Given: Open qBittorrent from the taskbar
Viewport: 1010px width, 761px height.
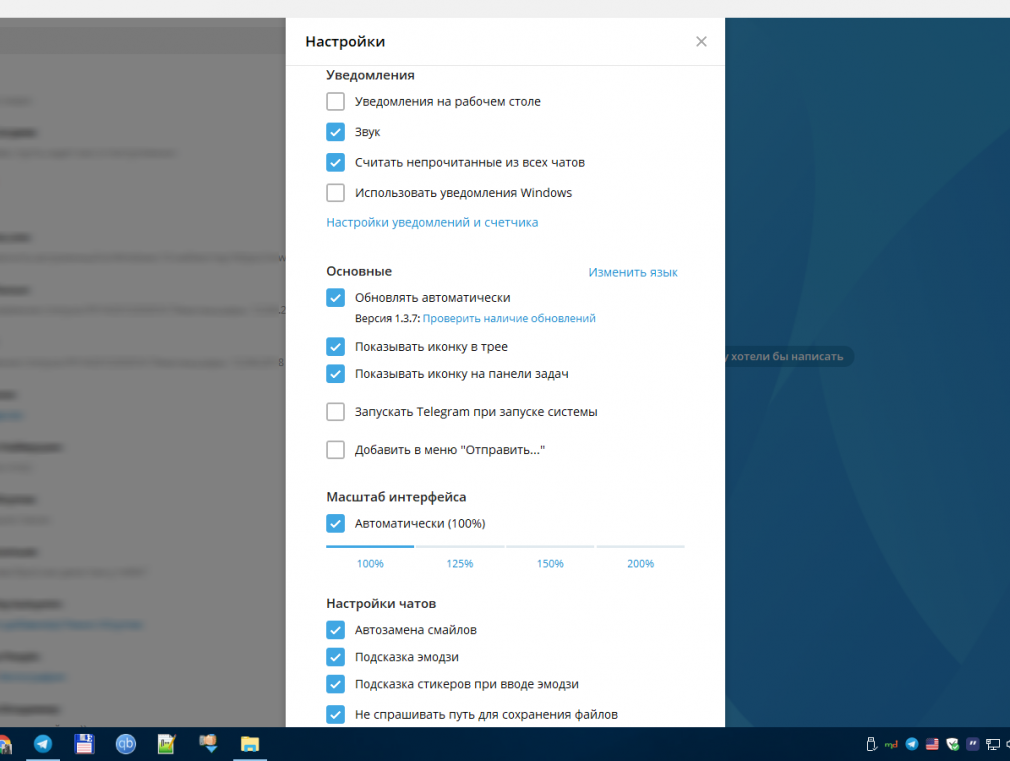Looking at the screenshot, I should (x=126, y=744).
